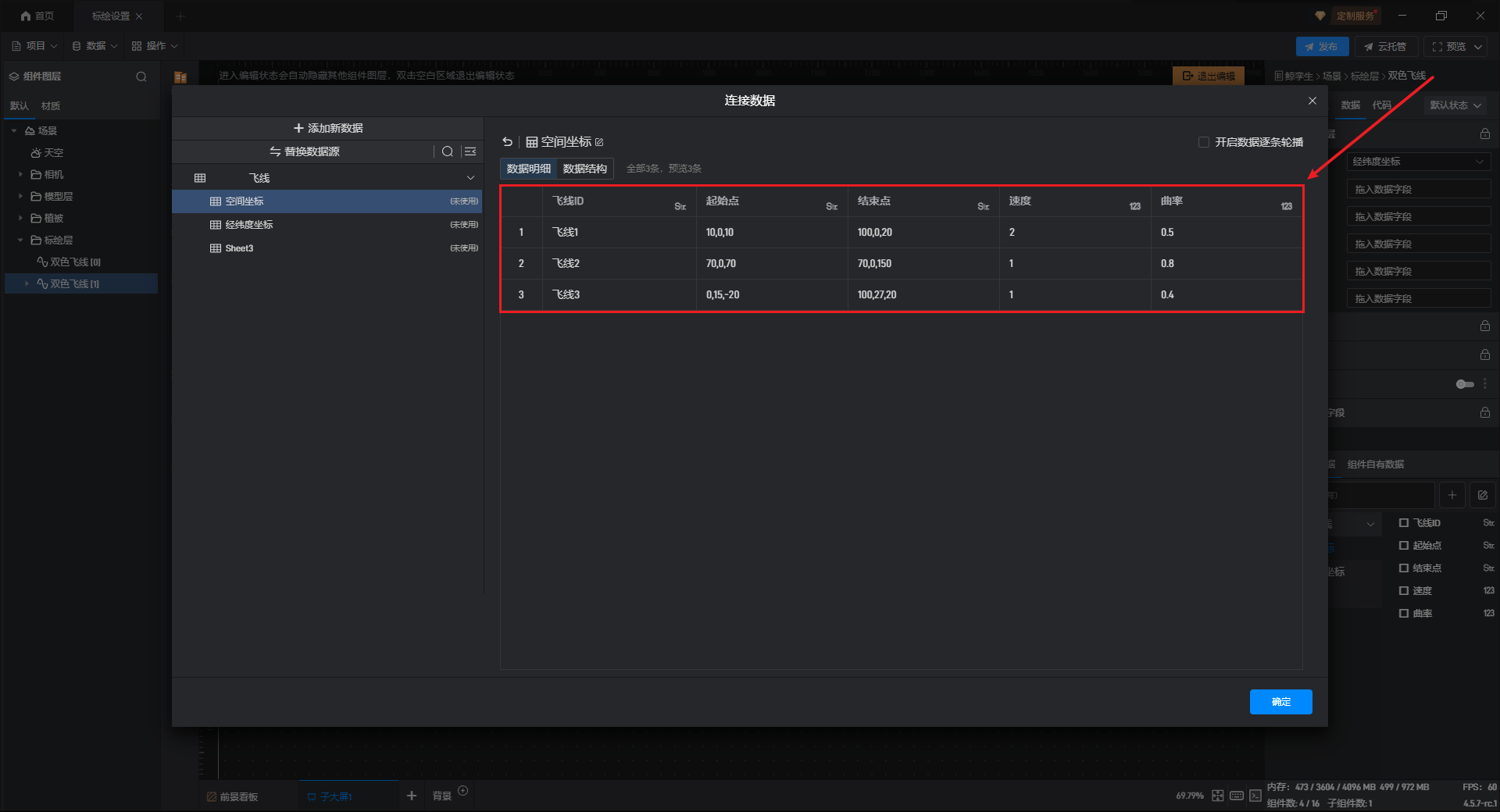The image size is (1500, 812).
Task: Open the 经纬度坐标 dropdown in the right panel
Action: pos(1418,162)
